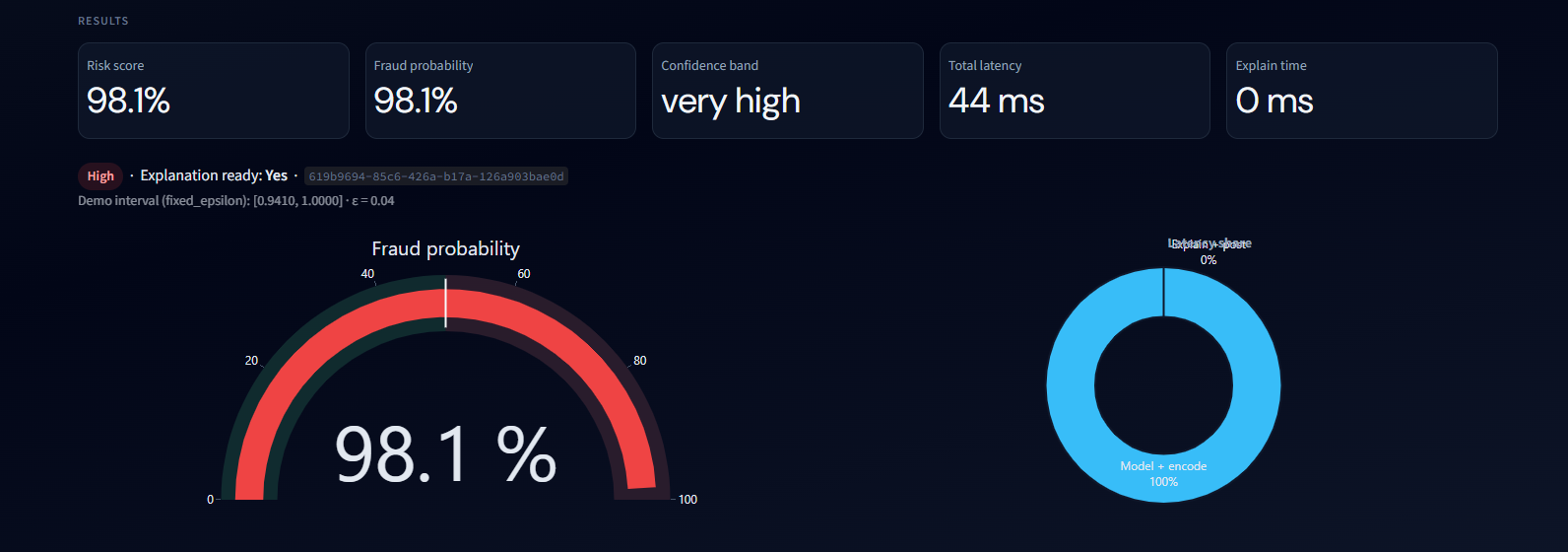Click the 44 ms latency value
This screenshot has width=1568, height=552.
point(996,101)
